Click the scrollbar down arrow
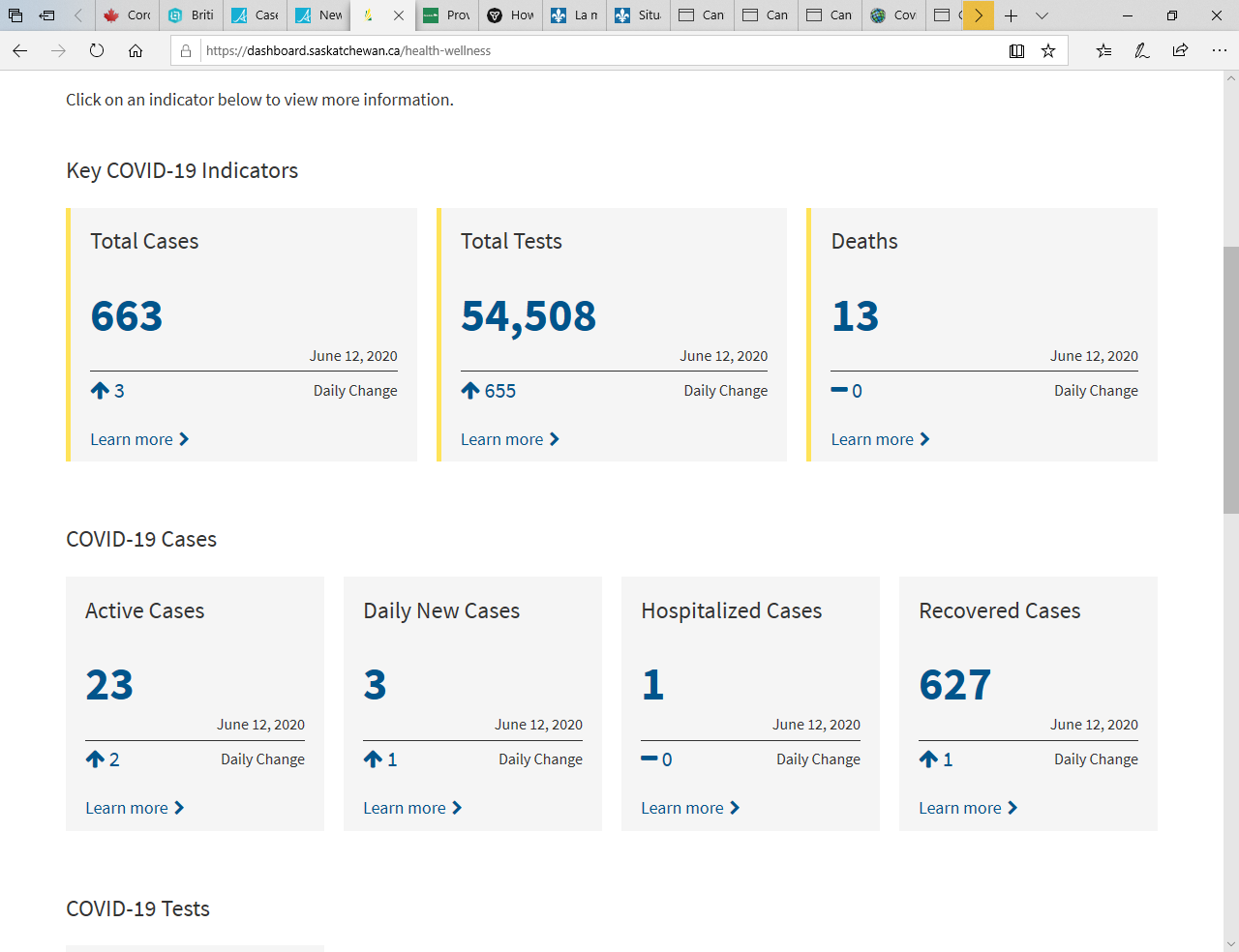This screenshot has height=952, width=1239. pyautogui.click(x=1230, y=943)
